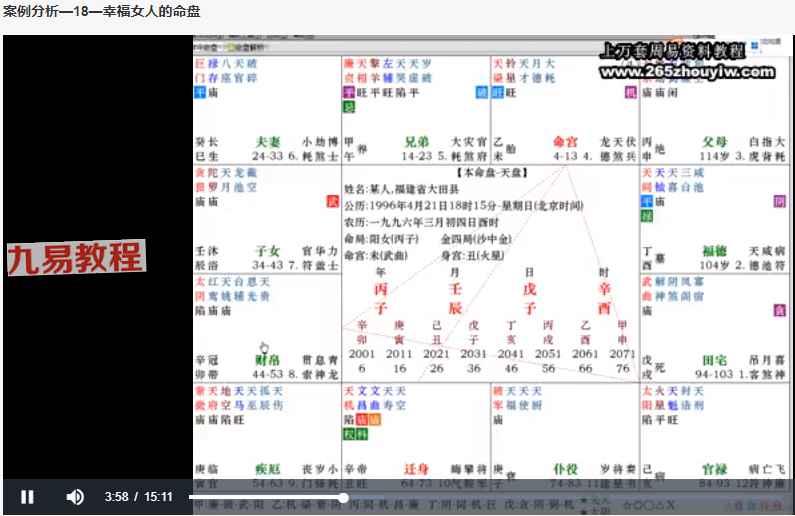Click the purple 阴 marker in 福德 palace
The image size is (795, 516).
780,200
